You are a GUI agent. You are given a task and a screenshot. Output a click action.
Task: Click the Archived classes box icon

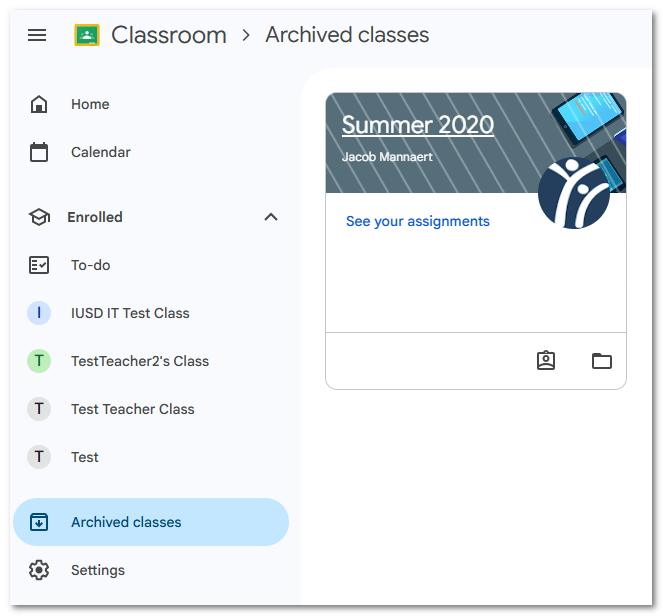click(x=39, y=522)
